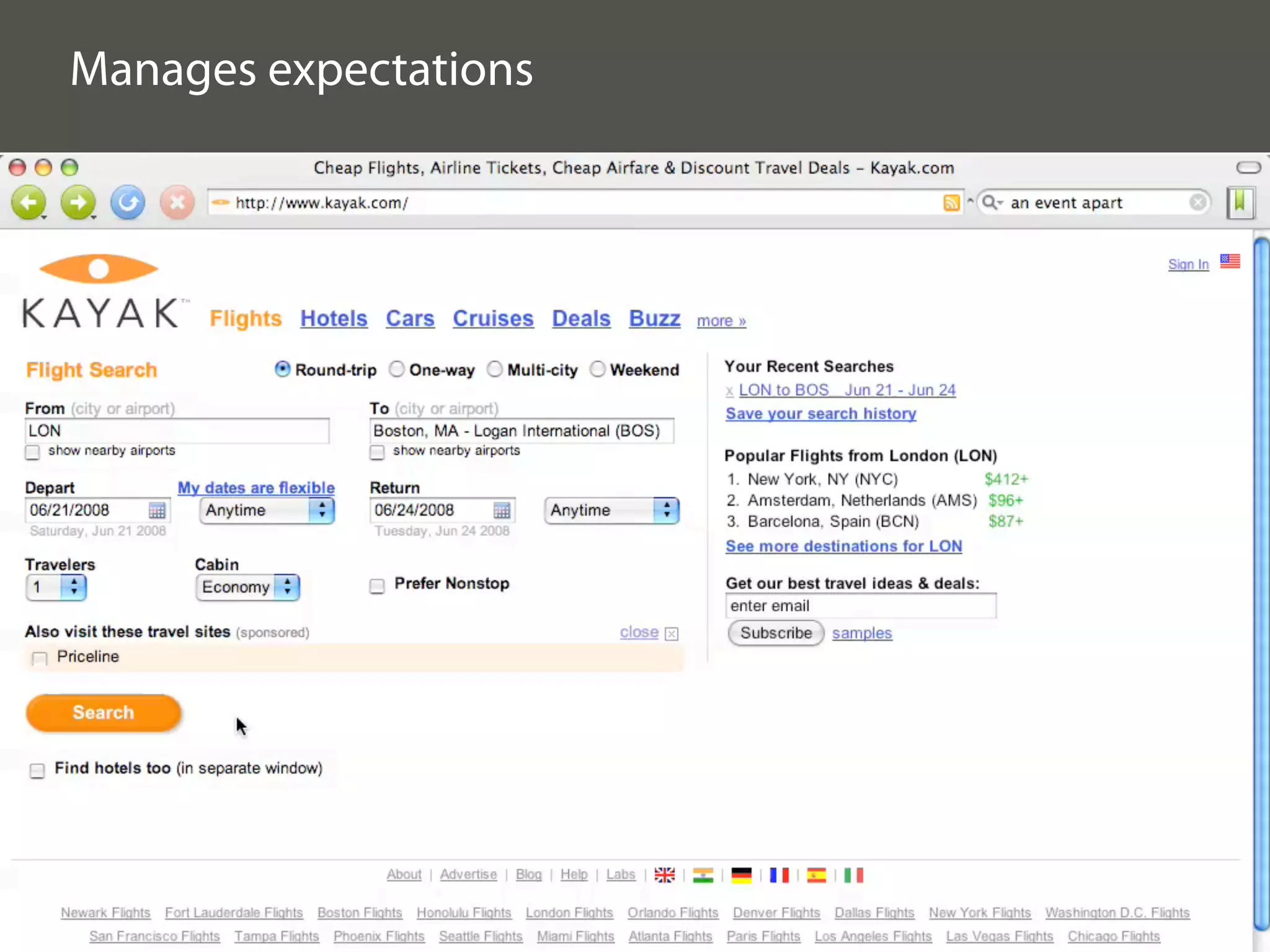Open the Travelers count dropdown
Viewport: 1270px width, 952px height.
(x=56, y=587)
